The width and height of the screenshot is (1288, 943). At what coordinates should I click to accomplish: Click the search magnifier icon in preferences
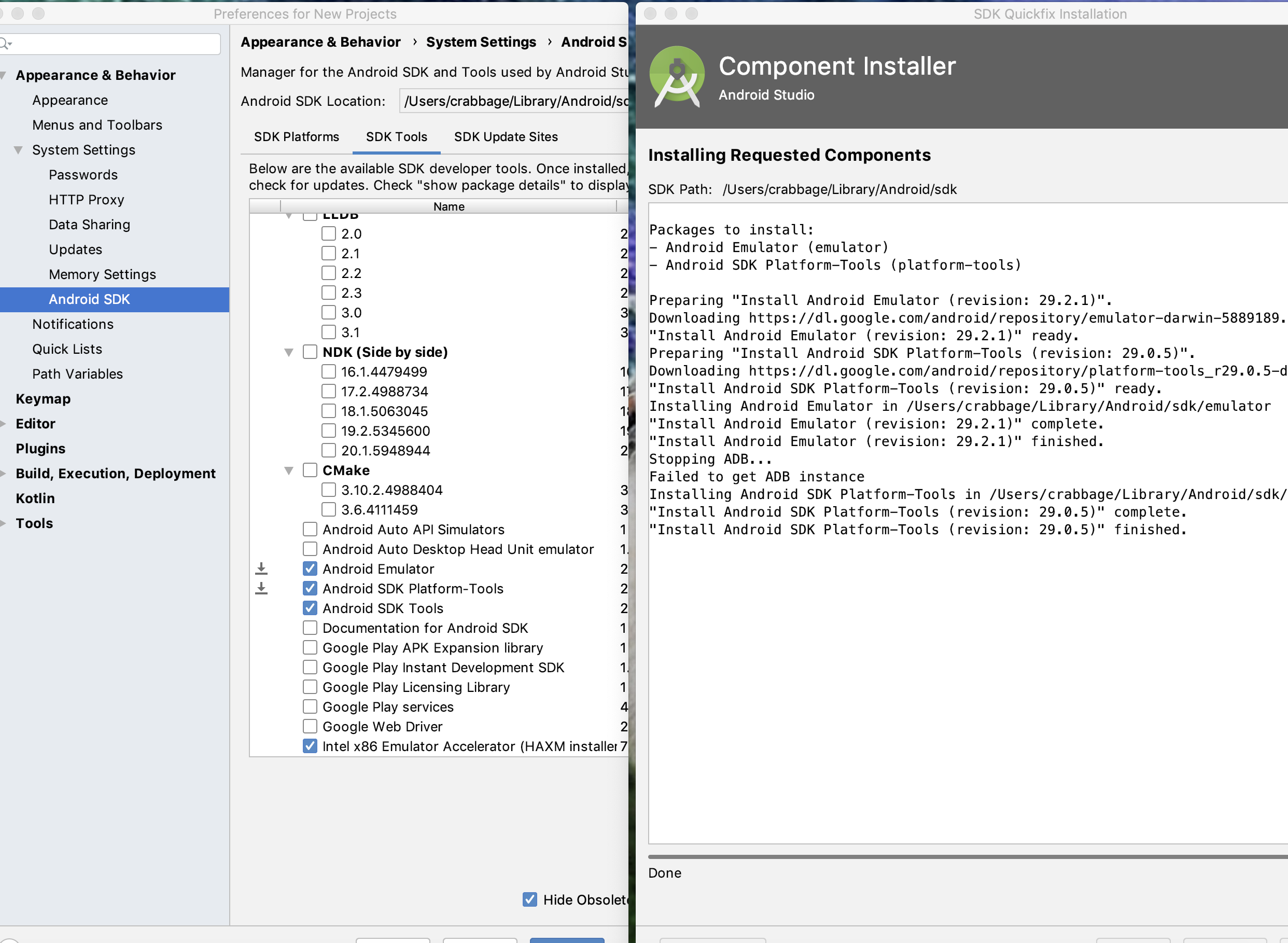click(5, 44)
